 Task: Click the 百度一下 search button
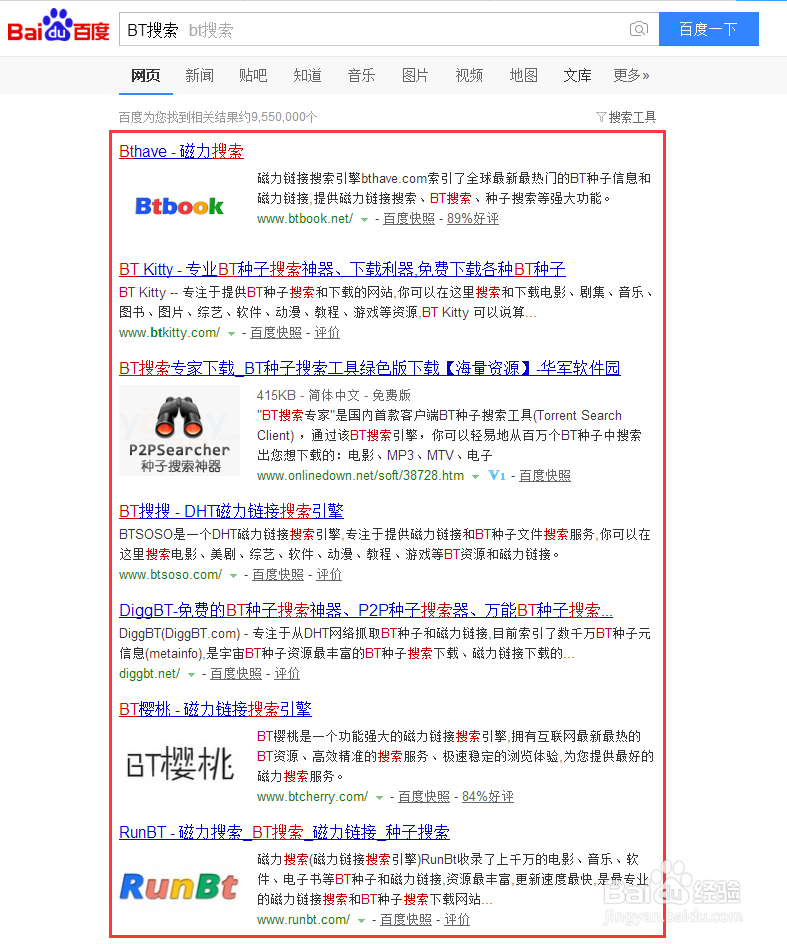(709, 29)
